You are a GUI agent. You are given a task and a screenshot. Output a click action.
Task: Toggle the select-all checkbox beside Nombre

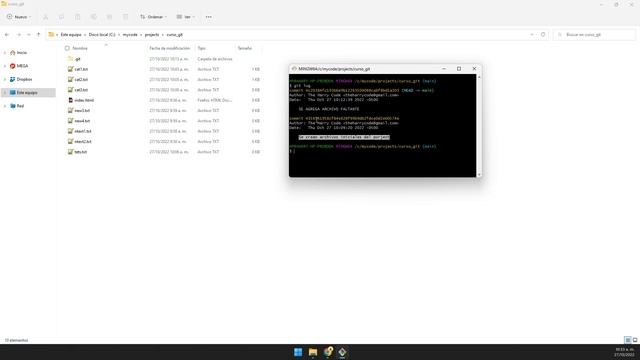(67, 48)
